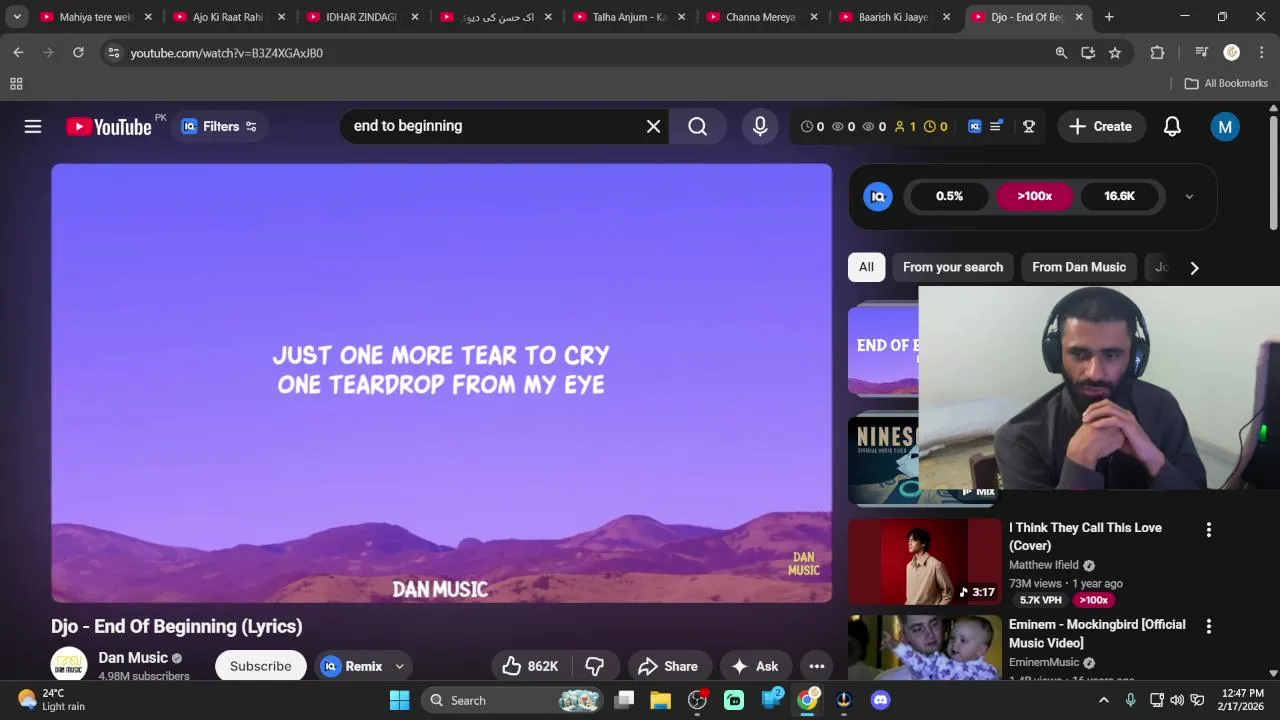The width and height of the screenshot is (1280, 720).
Task: Open Chrome zoom magnifier icon in address bar
Action: 1061,53
